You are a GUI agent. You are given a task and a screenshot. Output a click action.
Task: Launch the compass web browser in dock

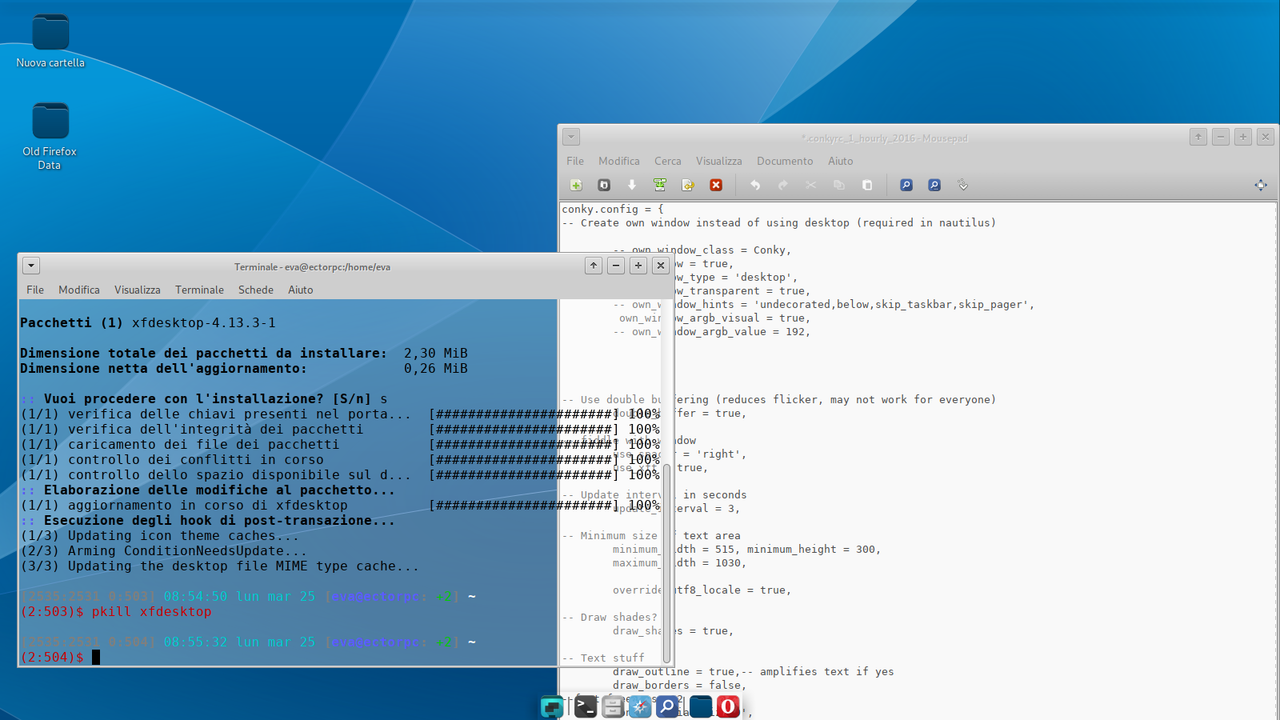(x=640, y=707)
